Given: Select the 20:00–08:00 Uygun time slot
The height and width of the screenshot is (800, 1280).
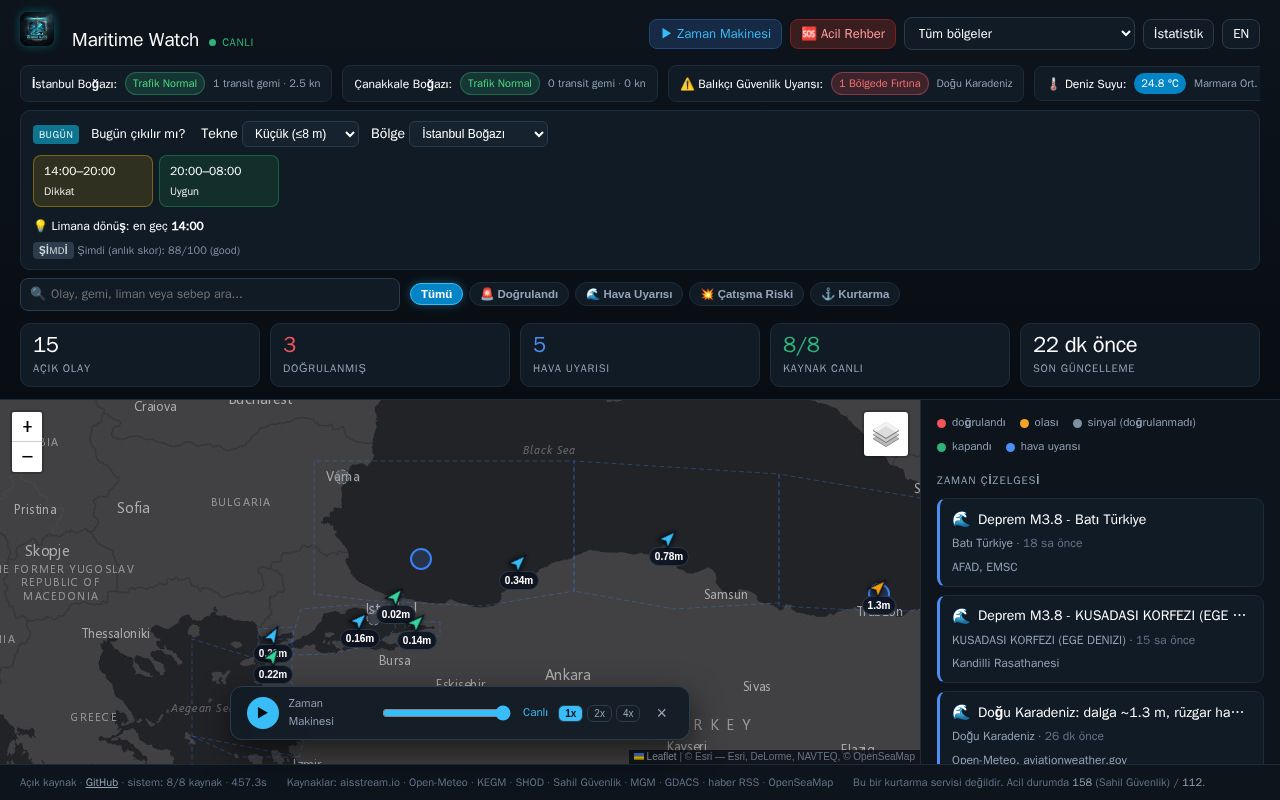Looking at the screenshot, I should coord(219,181).
